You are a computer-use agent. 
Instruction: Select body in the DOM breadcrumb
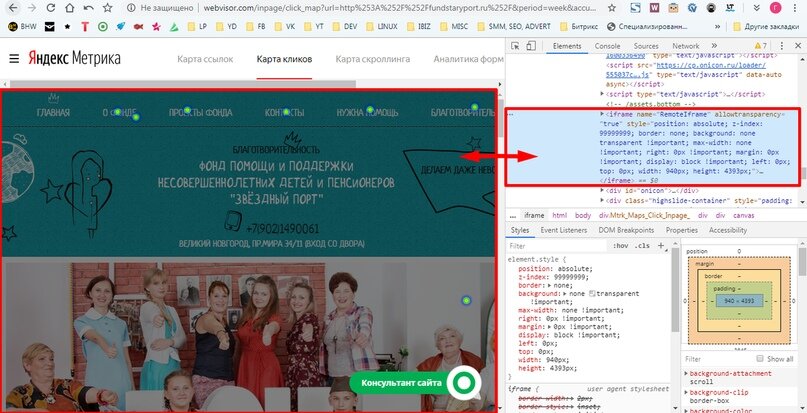[x=583, y=215]
